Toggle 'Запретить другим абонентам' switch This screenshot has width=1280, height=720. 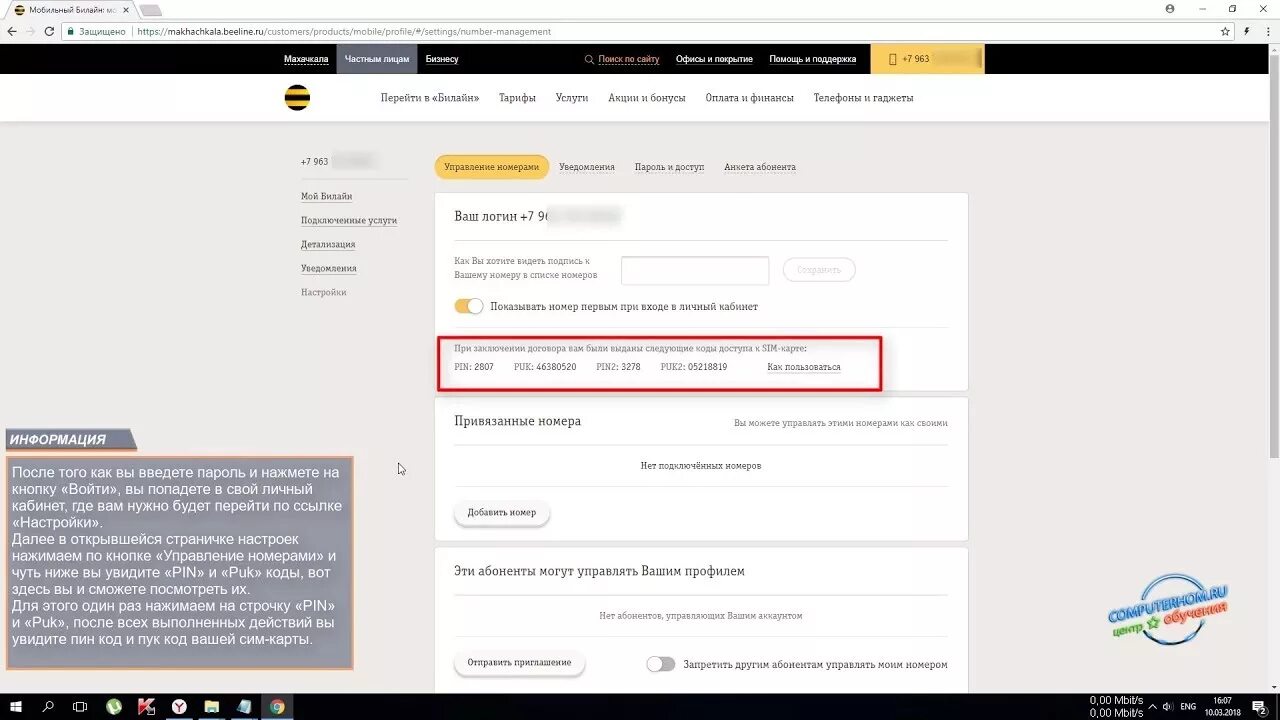[661, 664]
